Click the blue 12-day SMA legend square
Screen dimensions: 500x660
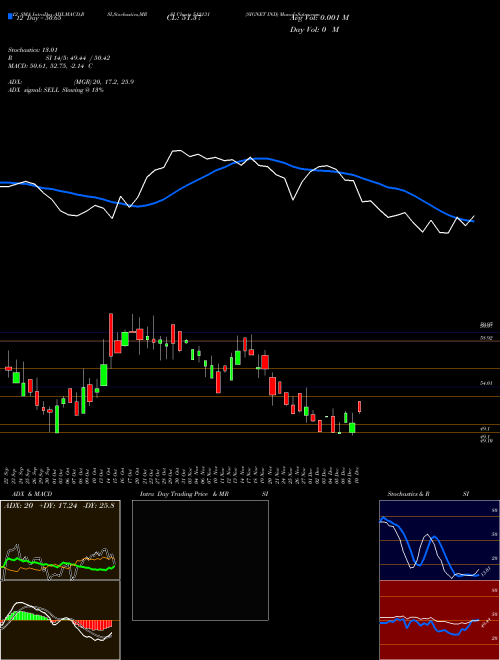pyautogui.click(x=11, y=17)
